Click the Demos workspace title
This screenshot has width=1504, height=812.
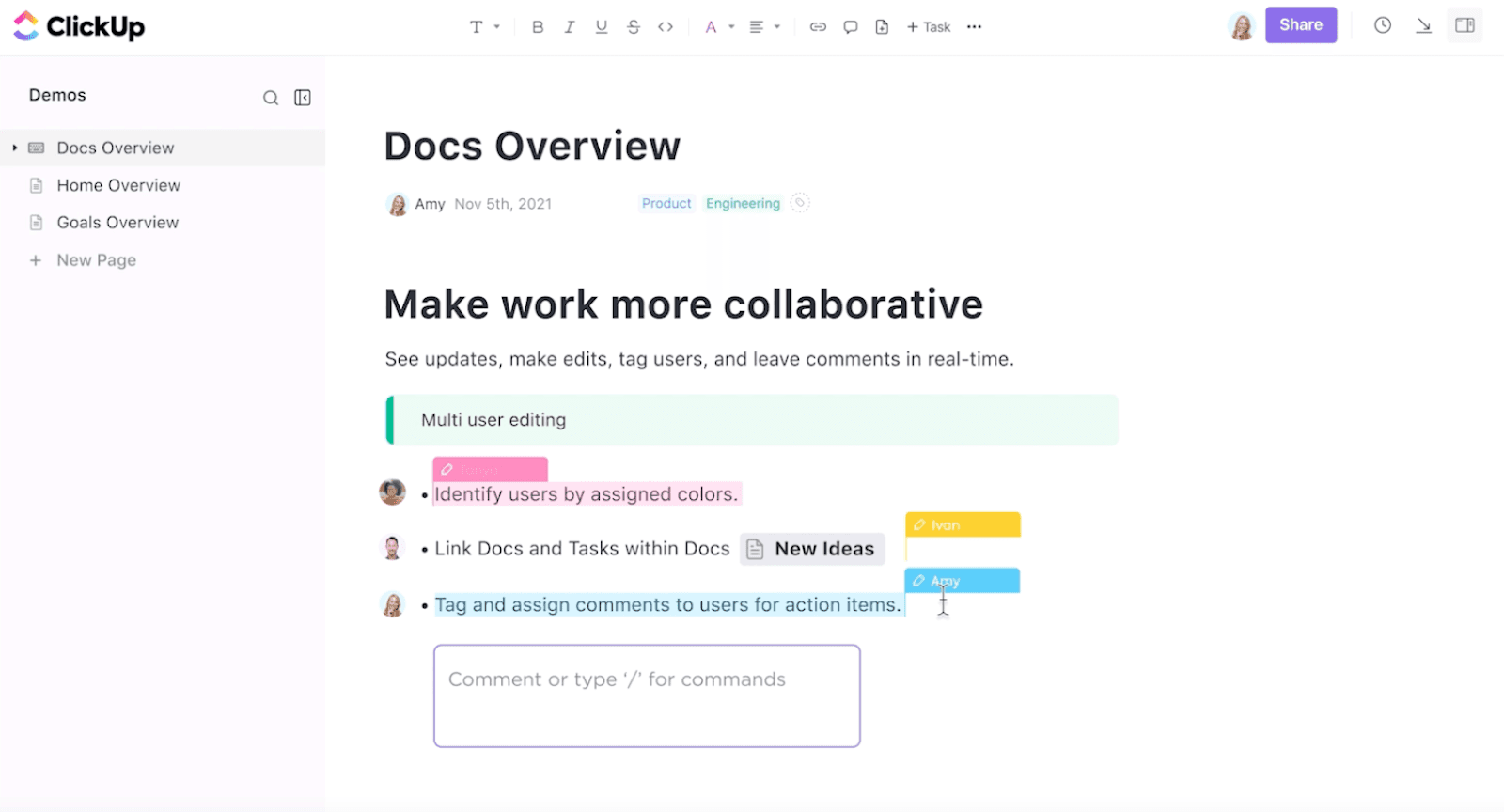pos(57,95)
